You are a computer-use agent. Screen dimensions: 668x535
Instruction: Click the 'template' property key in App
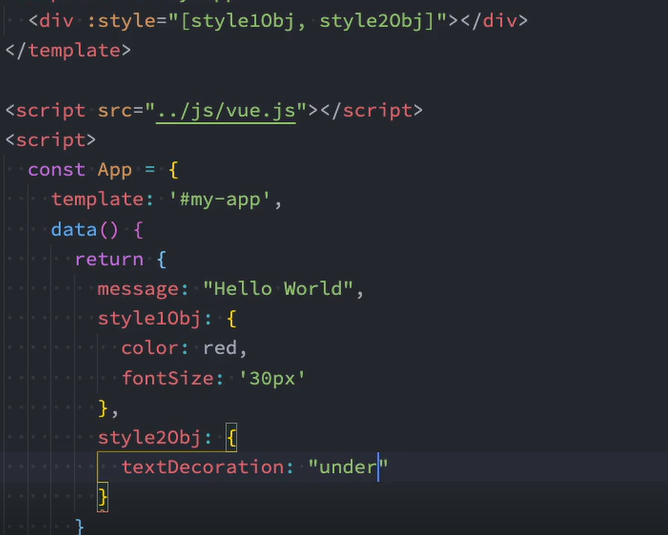[x=97, y=200]
